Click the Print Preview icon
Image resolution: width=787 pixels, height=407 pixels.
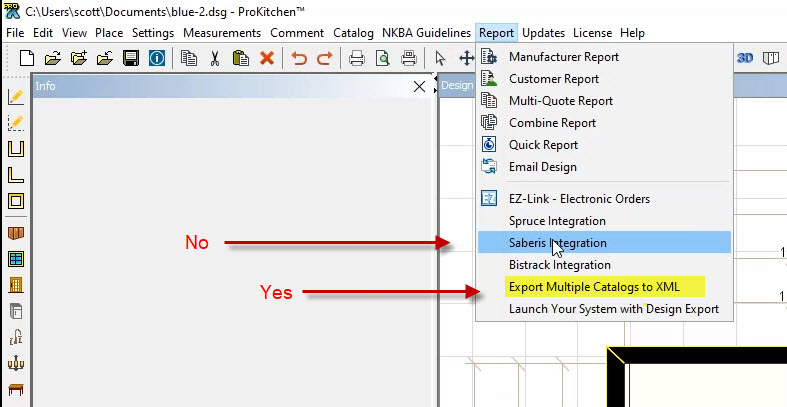[382, 58]
